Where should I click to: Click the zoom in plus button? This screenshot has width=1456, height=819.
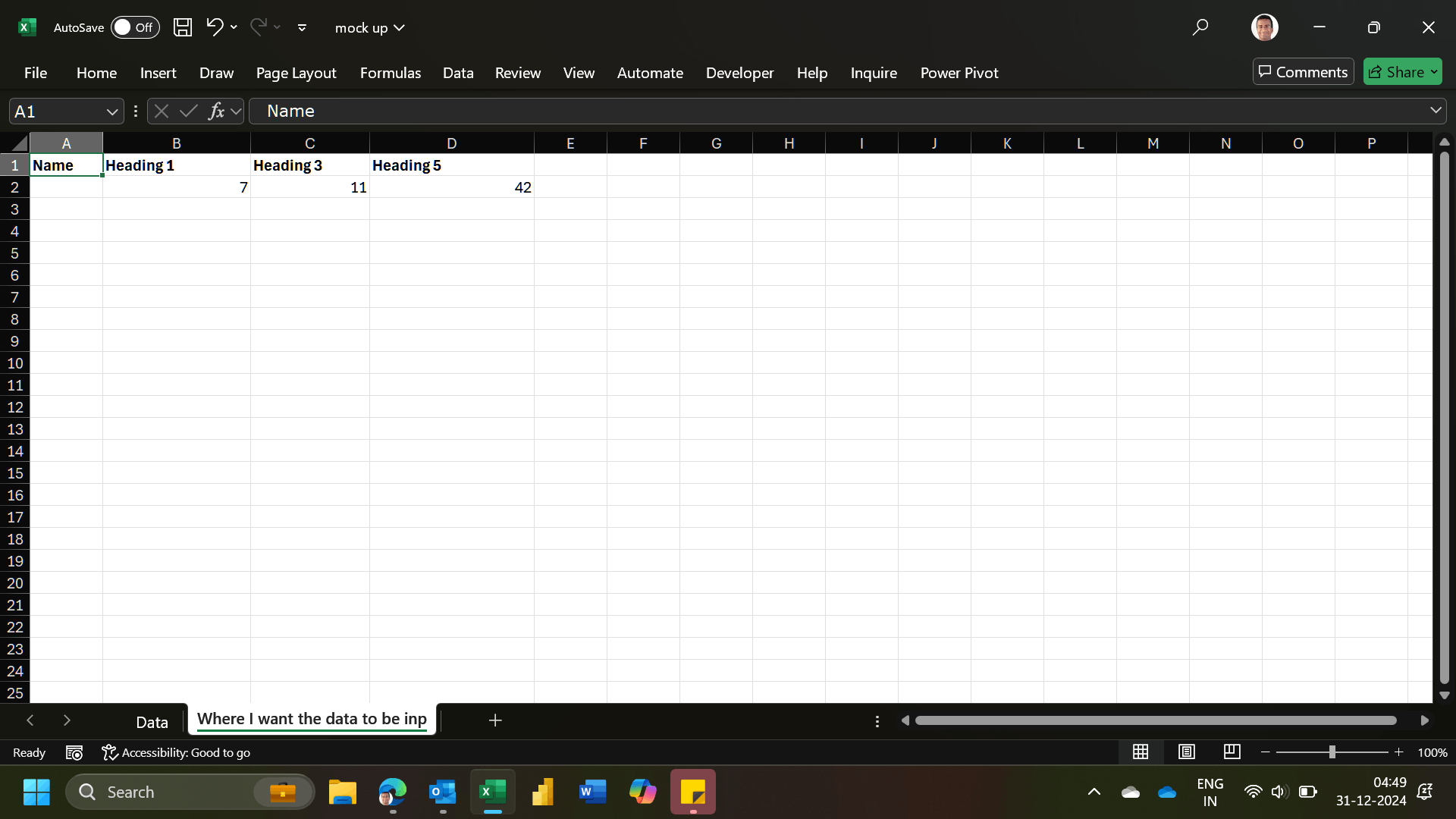1399,752
